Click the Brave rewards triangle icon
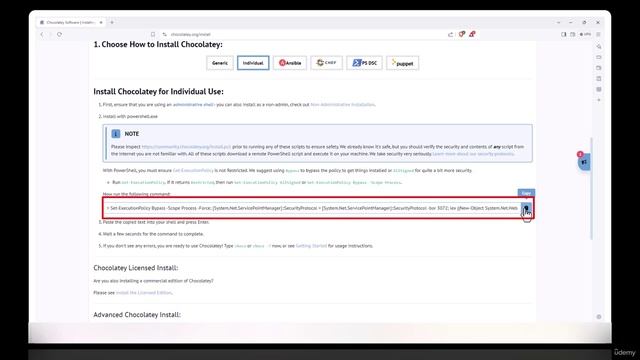 [x=472, y=34]
